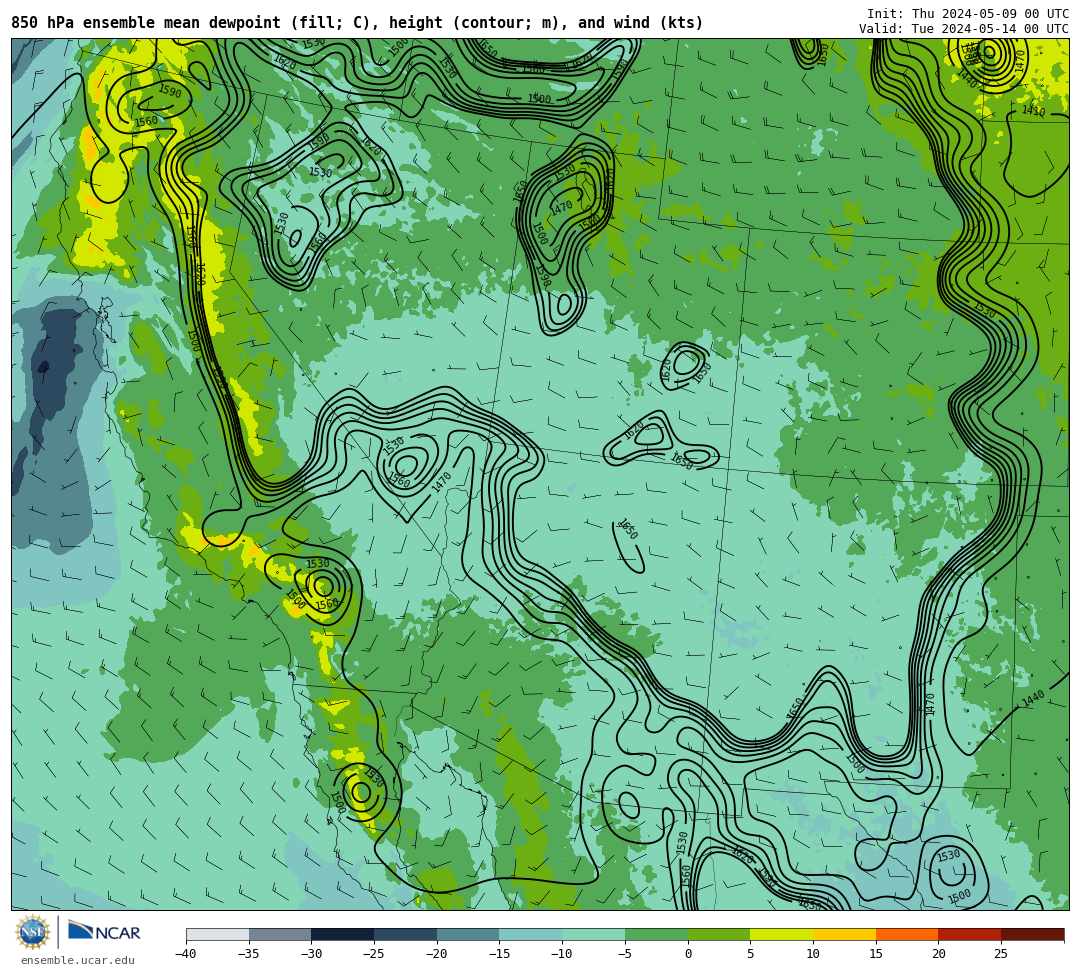The image size is (1080, 973).
Task: Click the −35 colorbar label
Action: click(248, 954)
